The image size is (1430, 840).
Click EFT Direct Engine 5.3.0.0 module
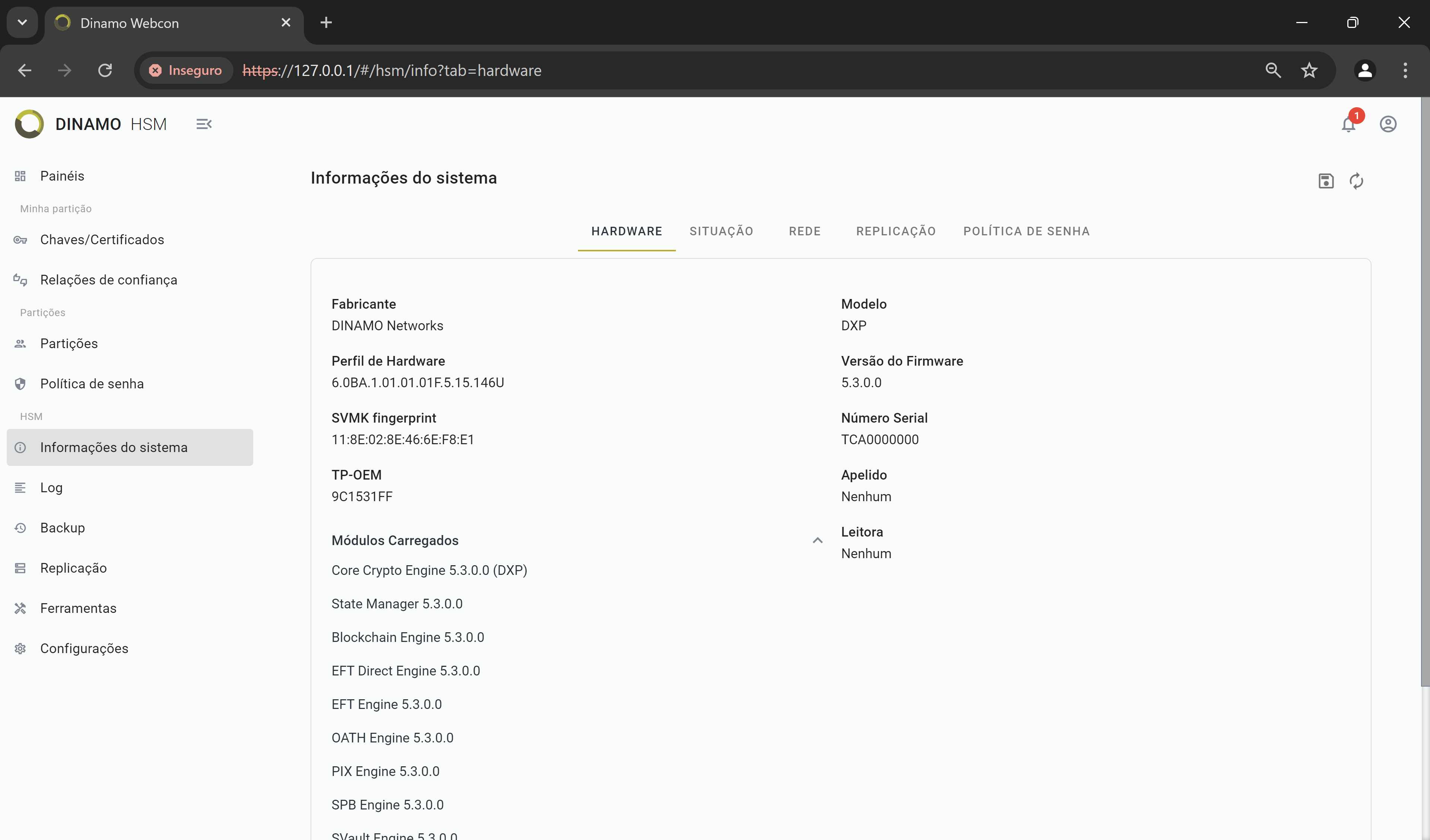point(406,671)
